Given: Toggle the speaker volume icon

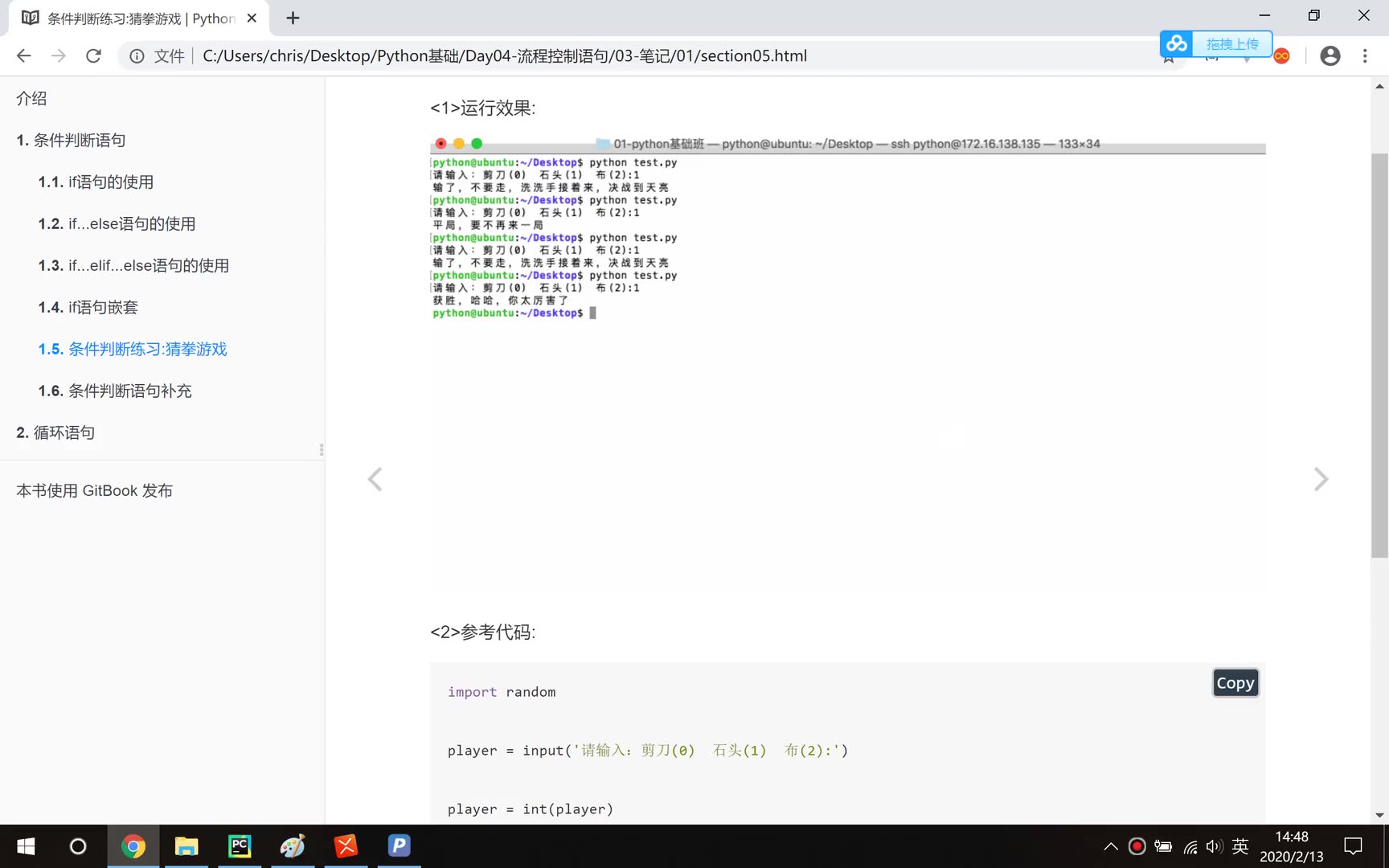Looking at the screenshot, I should pos(1214,845).
